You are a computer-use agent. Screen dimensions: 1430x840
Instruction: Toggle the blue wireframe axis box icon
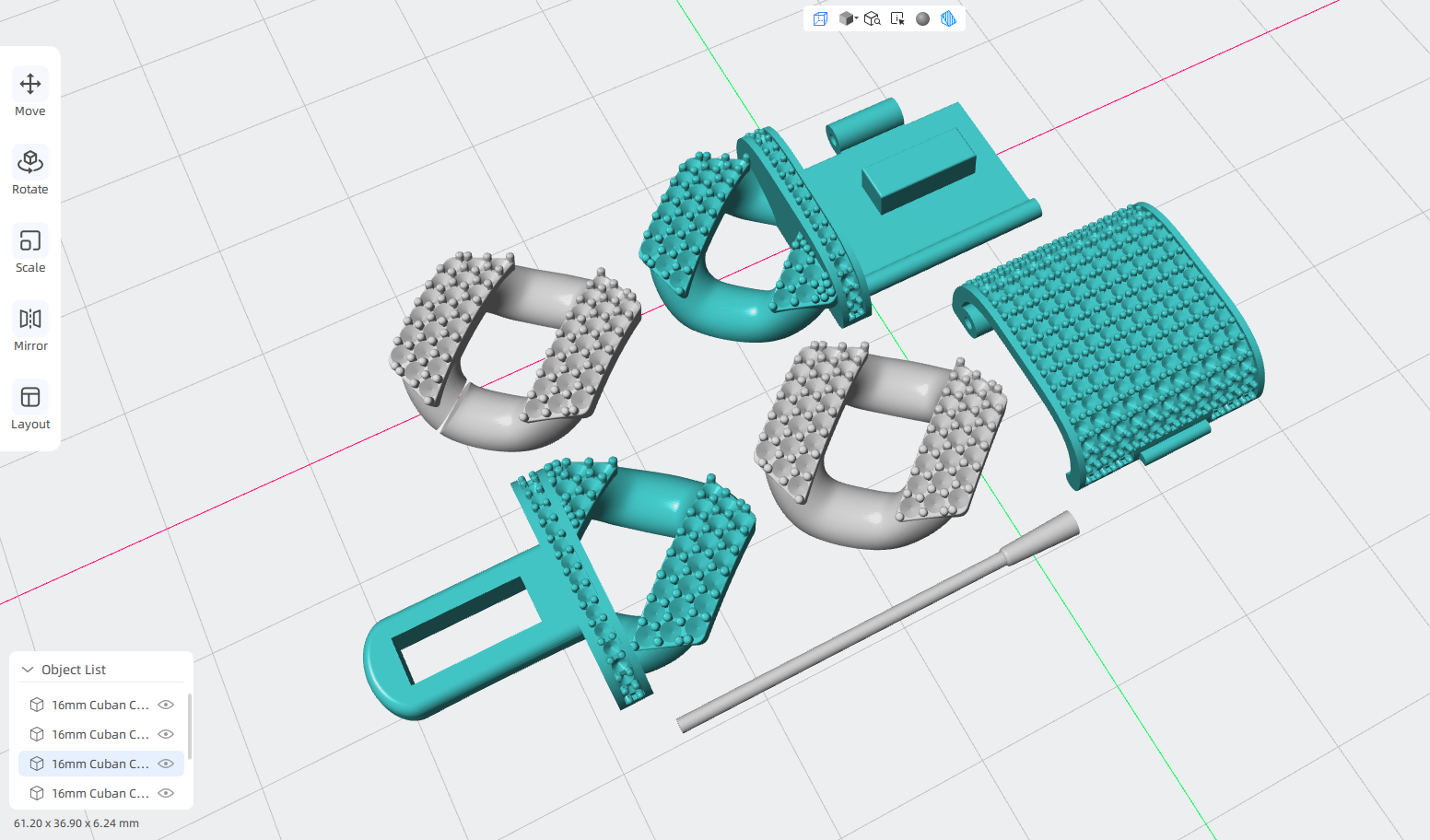point(820,18)
